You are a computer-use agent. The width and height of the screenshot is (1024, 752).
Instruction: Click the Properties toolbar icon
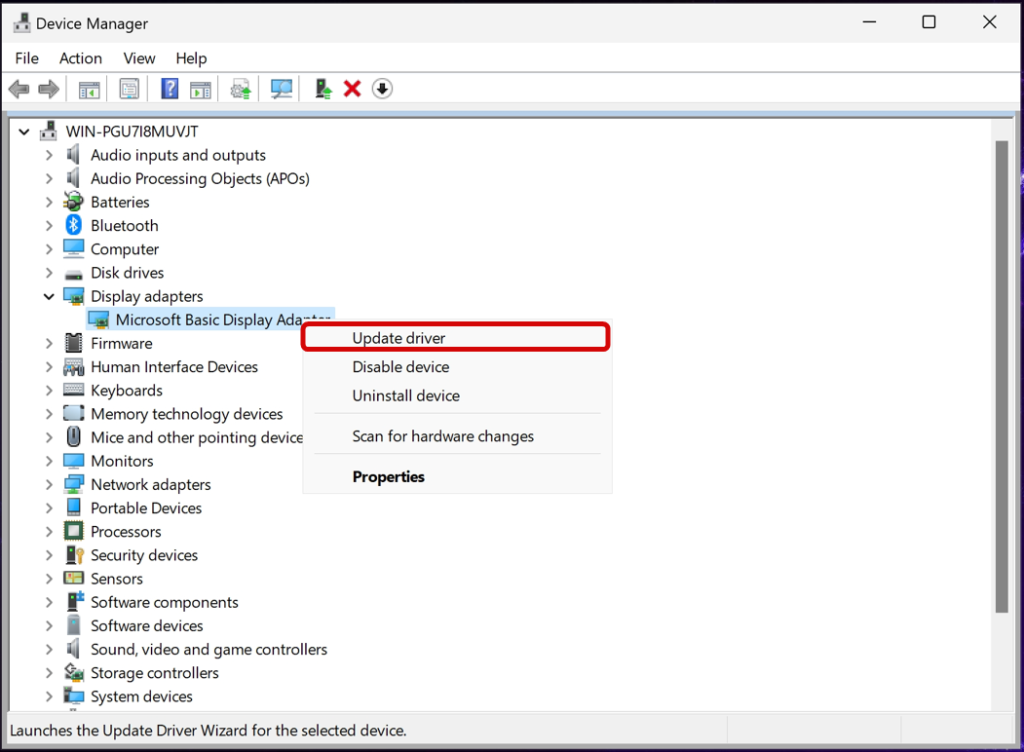pyautogui.click(x=129, y=89)
